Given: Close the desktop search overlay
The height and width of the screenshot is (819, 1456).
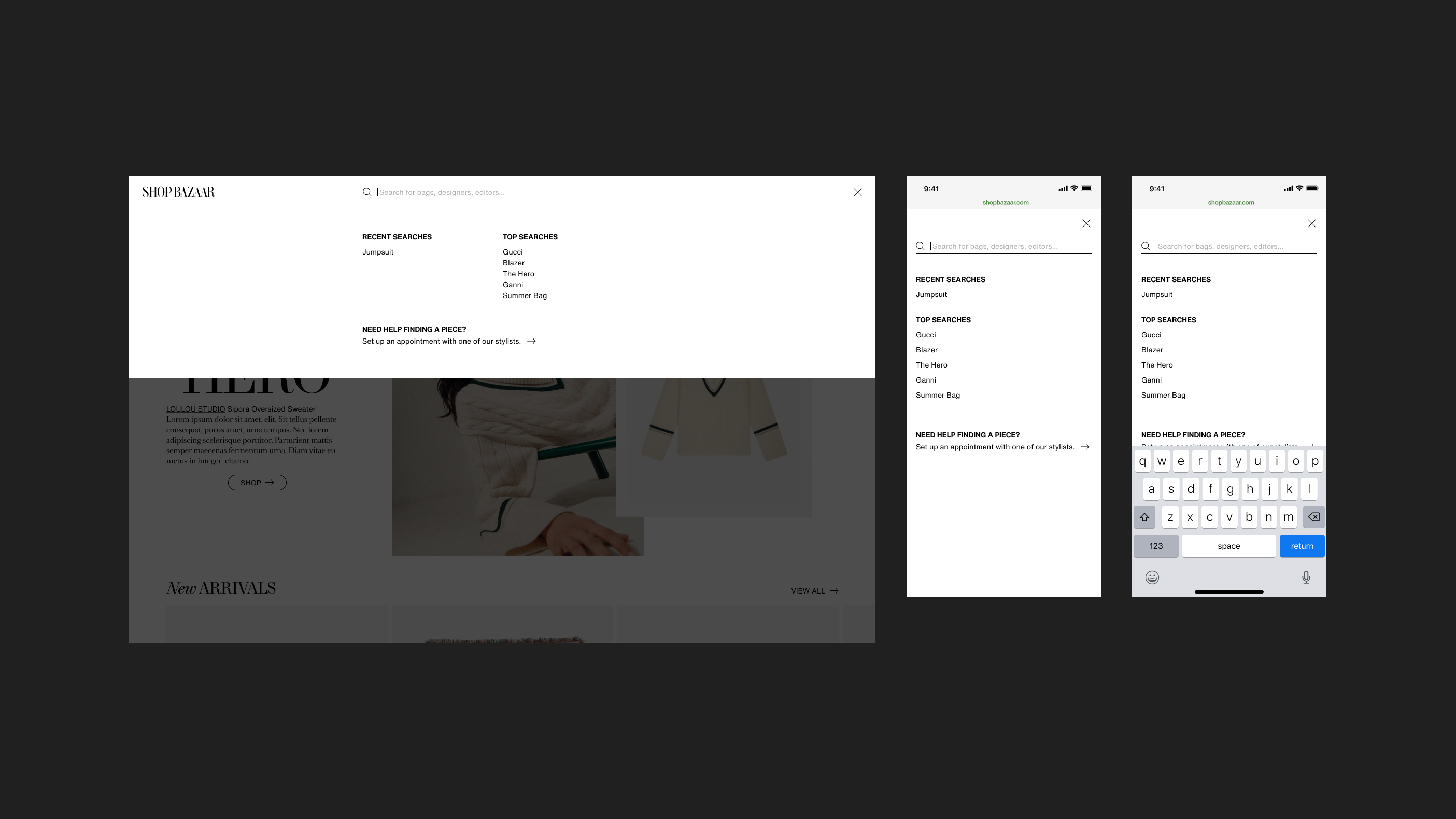Looking at the screenshot, I should pos(857,192).
